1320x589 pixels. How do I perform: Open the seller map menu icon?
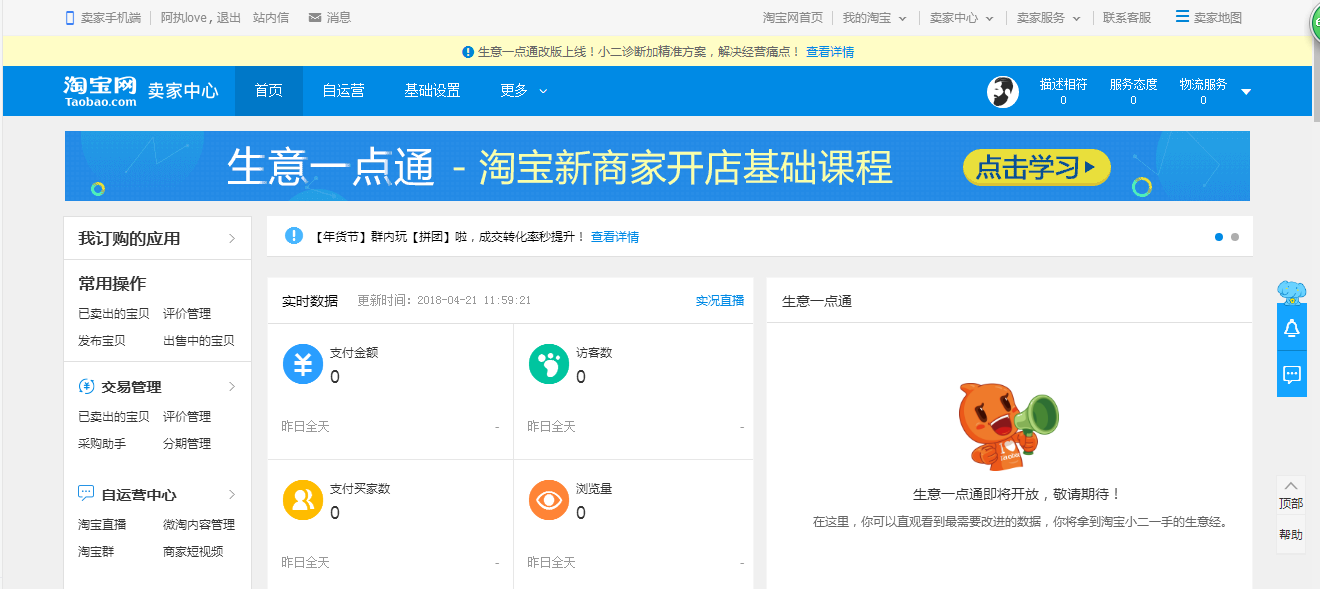pyautogui.click(x=1183, y=17)
